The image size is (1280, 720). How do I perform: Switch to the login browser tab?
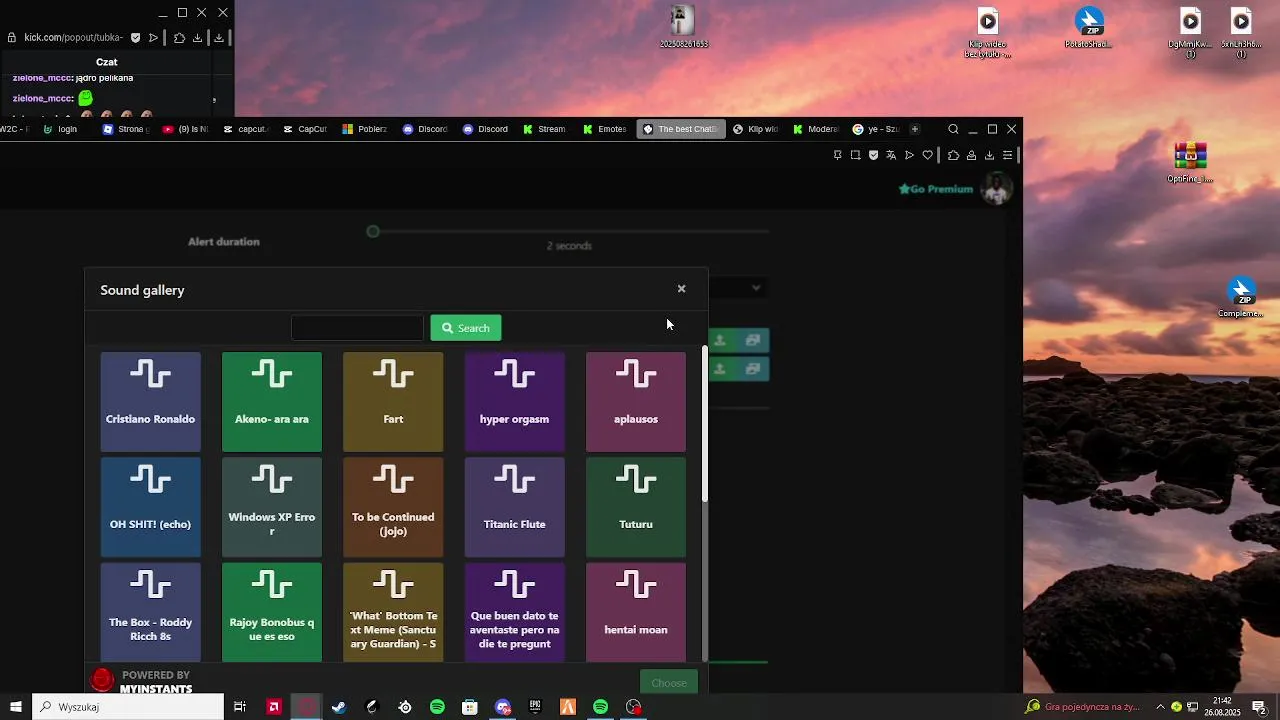point(60,129)
